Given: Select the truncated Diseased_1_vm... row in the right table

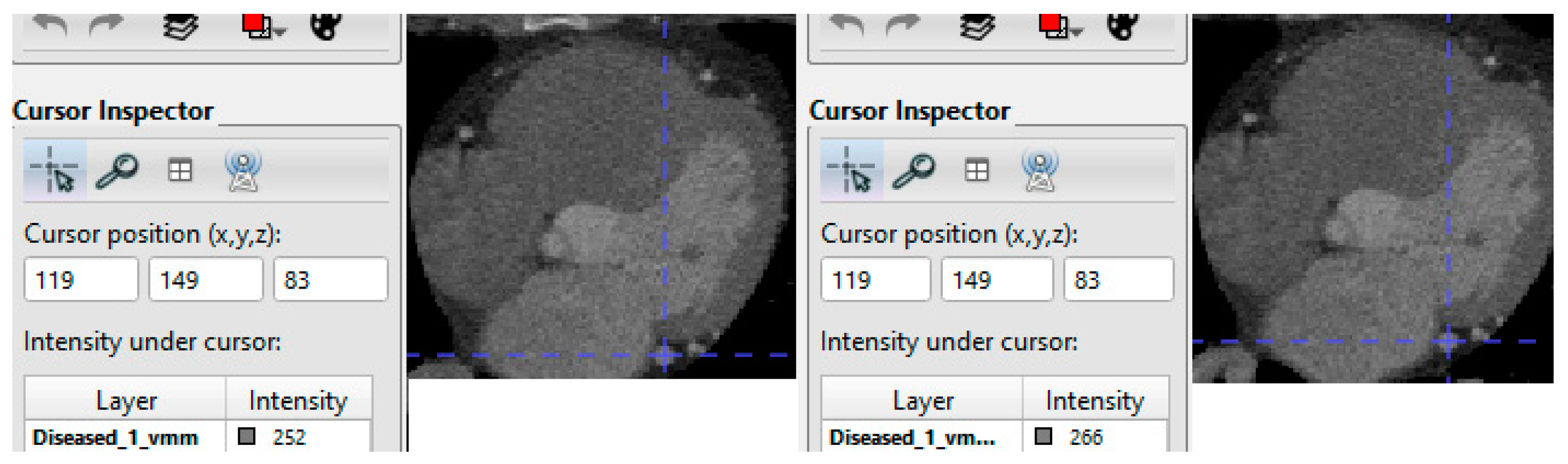Looking at the screenshot, I should coord(912,437).
